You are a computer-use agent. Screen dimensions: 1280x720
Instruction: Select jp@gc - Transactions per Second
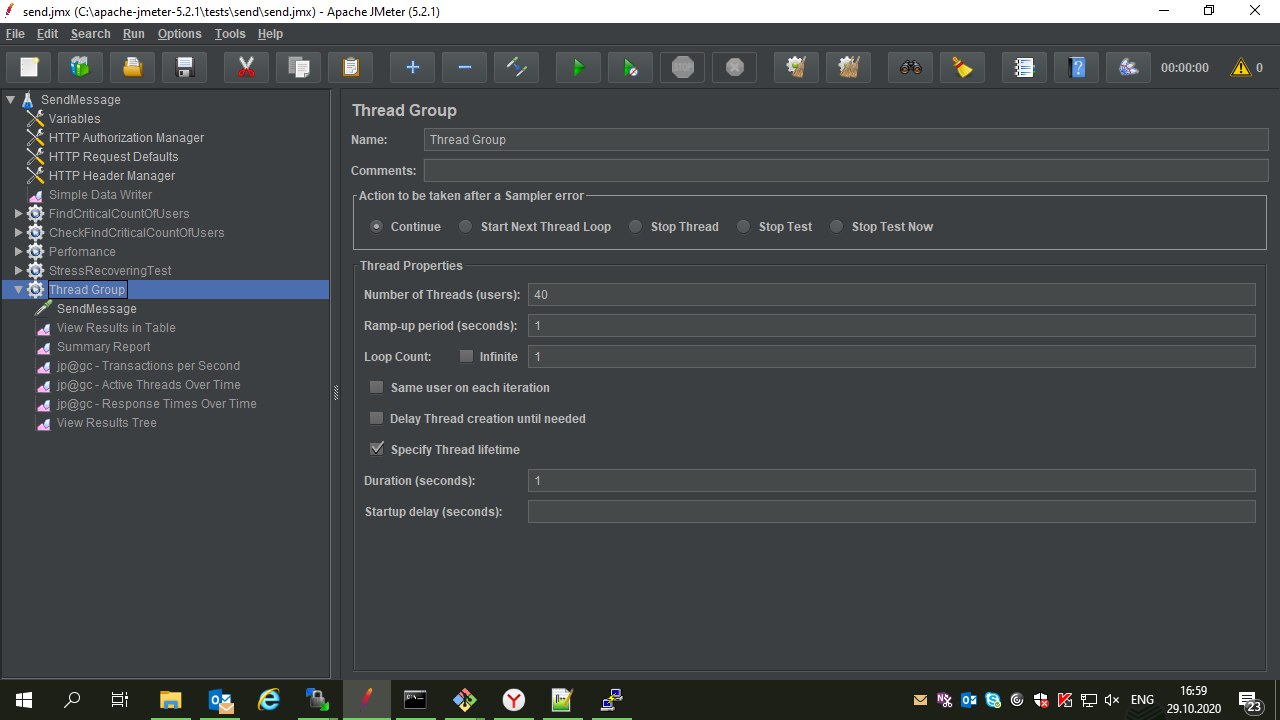click(x=148, y=366)
